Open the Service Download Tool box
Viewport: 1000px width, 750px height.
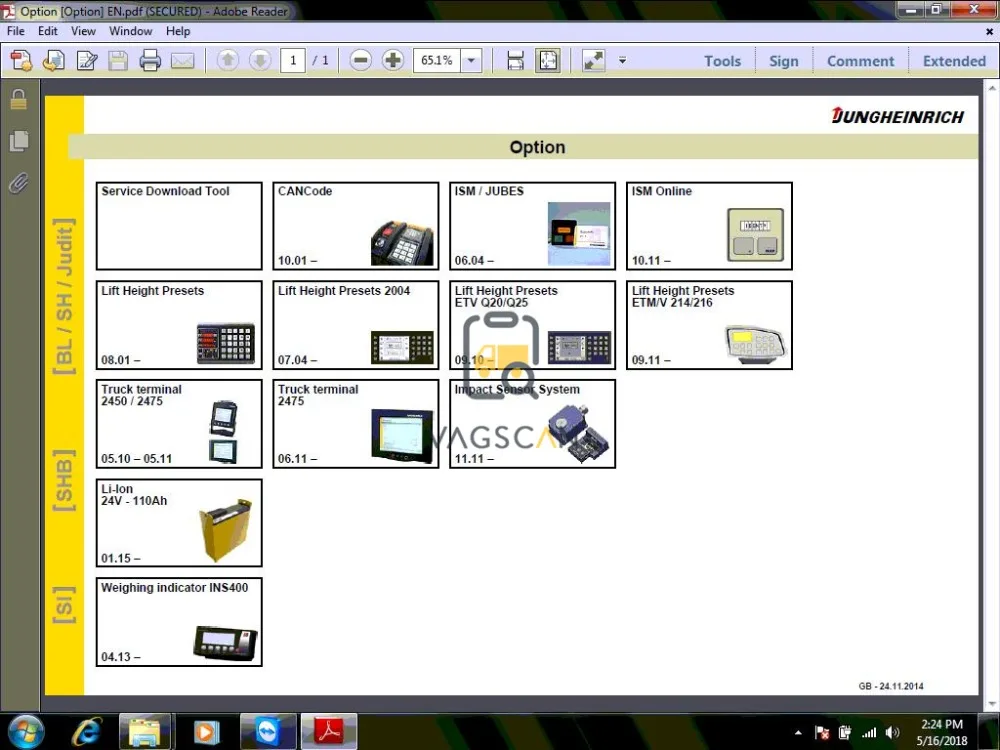tap(179, 226)
